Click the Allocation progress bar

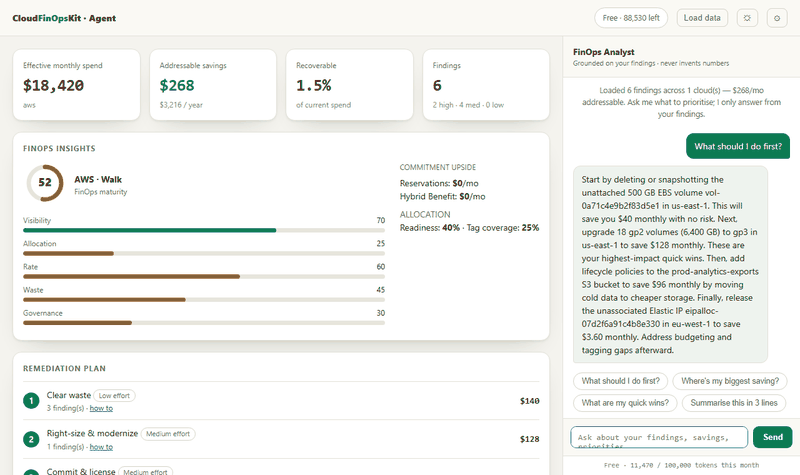tap(204, 254)
